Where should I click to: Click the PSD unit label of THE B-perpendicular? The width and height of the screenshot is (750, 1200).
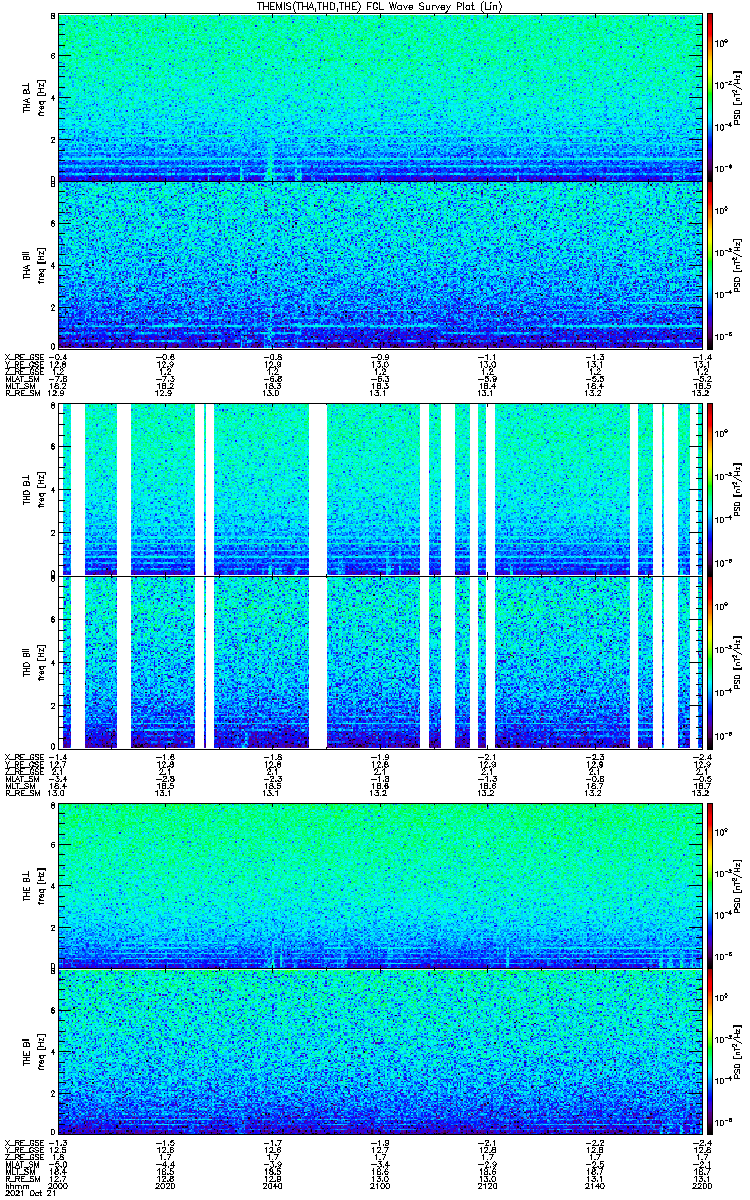(x=738, y=884)
